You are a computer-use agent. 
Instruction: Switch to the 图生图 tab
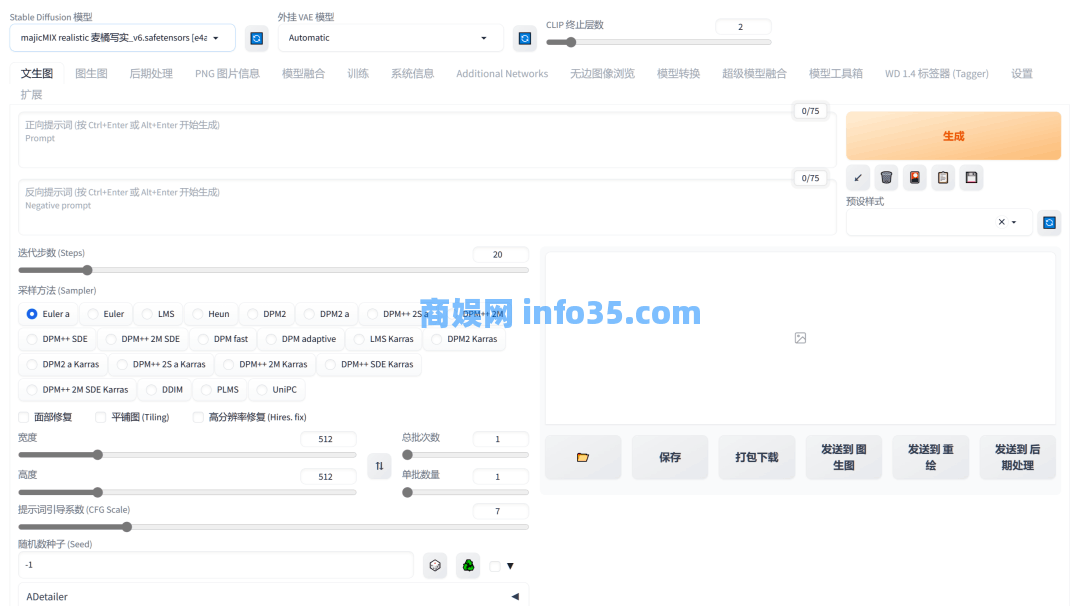(92, 74)
